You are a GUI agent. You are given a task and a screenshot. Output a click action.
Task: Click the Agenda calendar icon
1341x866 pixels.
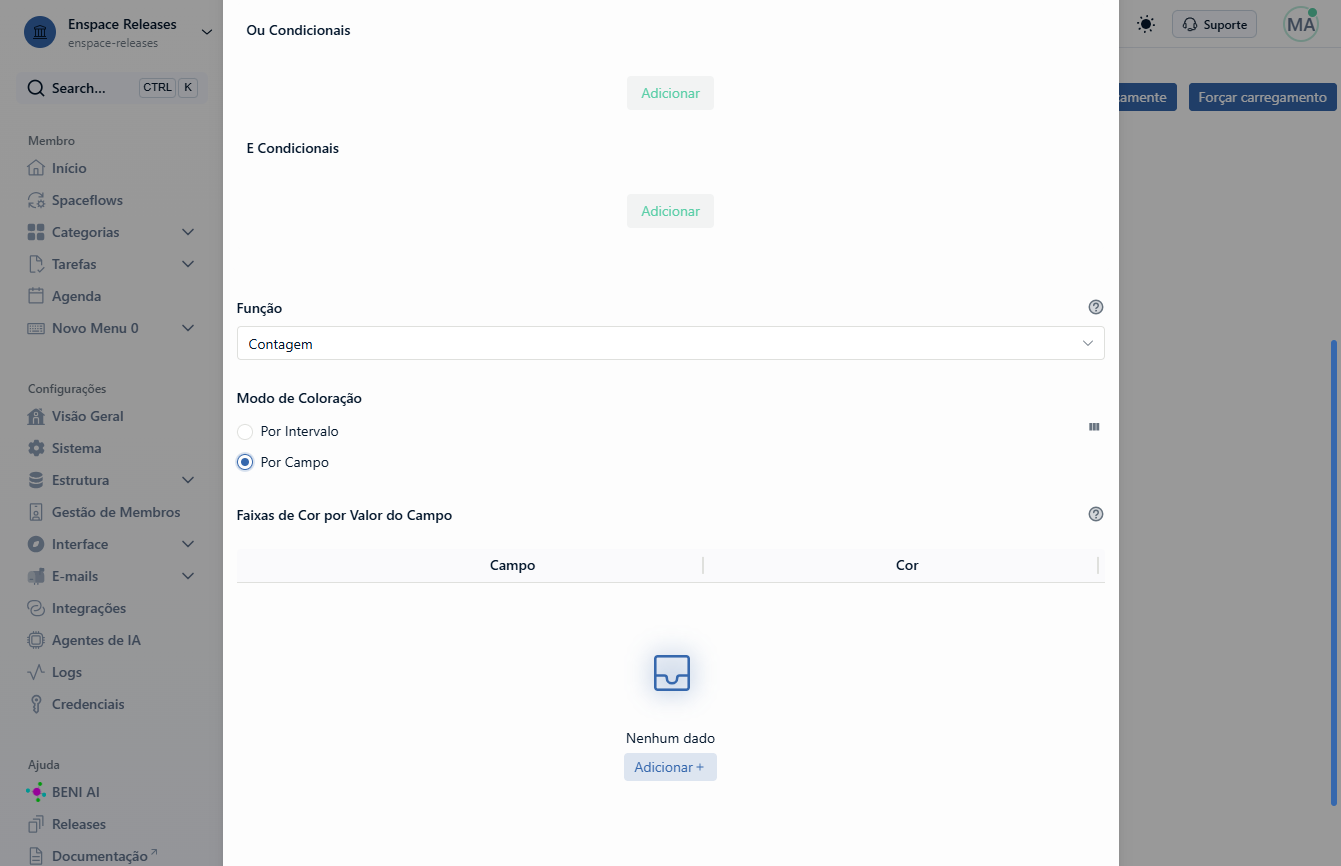click(x=36, y=296)
